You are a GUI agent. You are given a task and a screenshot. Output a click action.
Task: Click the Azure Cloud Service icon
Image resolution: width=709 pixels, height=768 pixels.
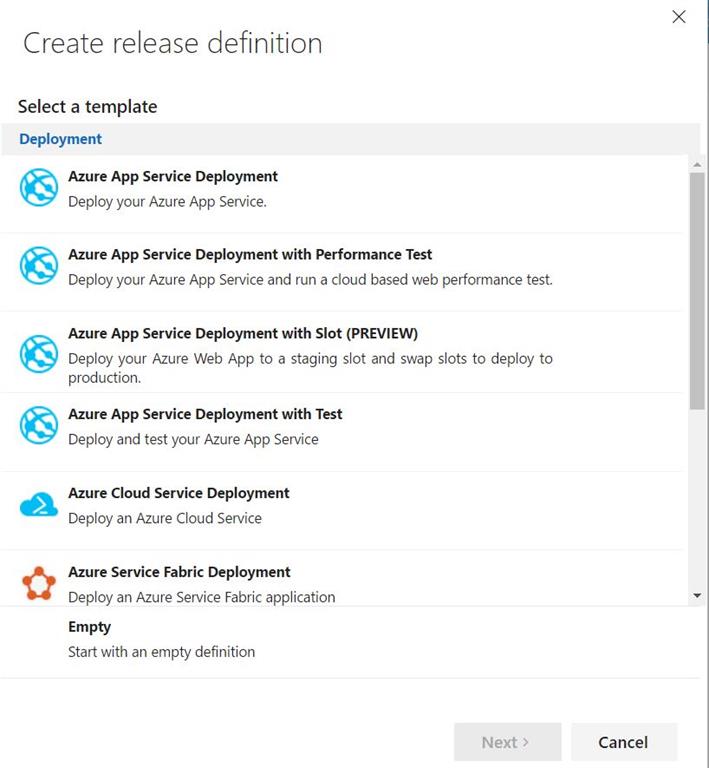click(x=39, y=506)
